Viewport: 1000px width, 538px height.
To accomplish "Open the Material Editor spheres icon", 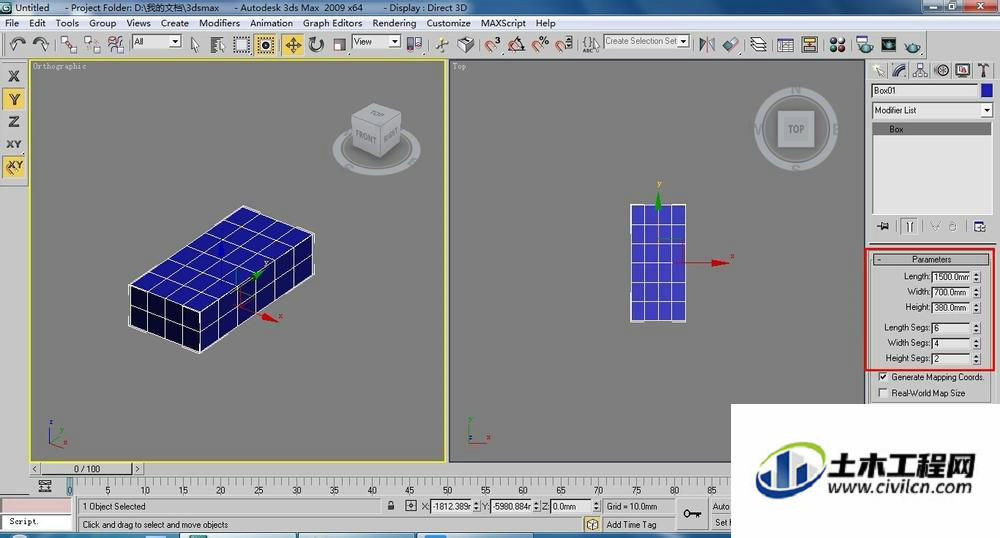I will click(x=837, y=44).
